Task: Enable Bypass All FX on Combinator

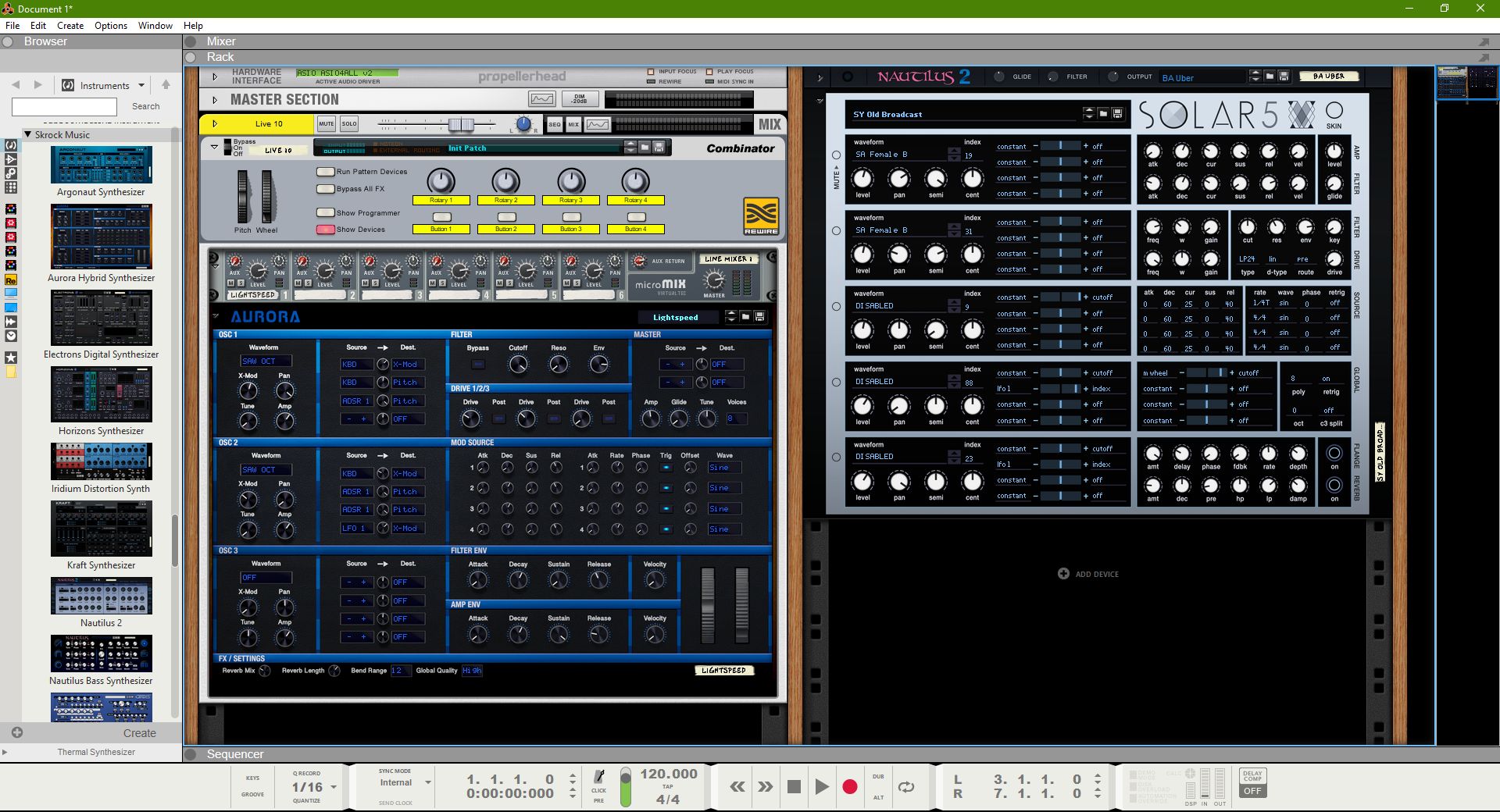Action: [x=325, y=189]
